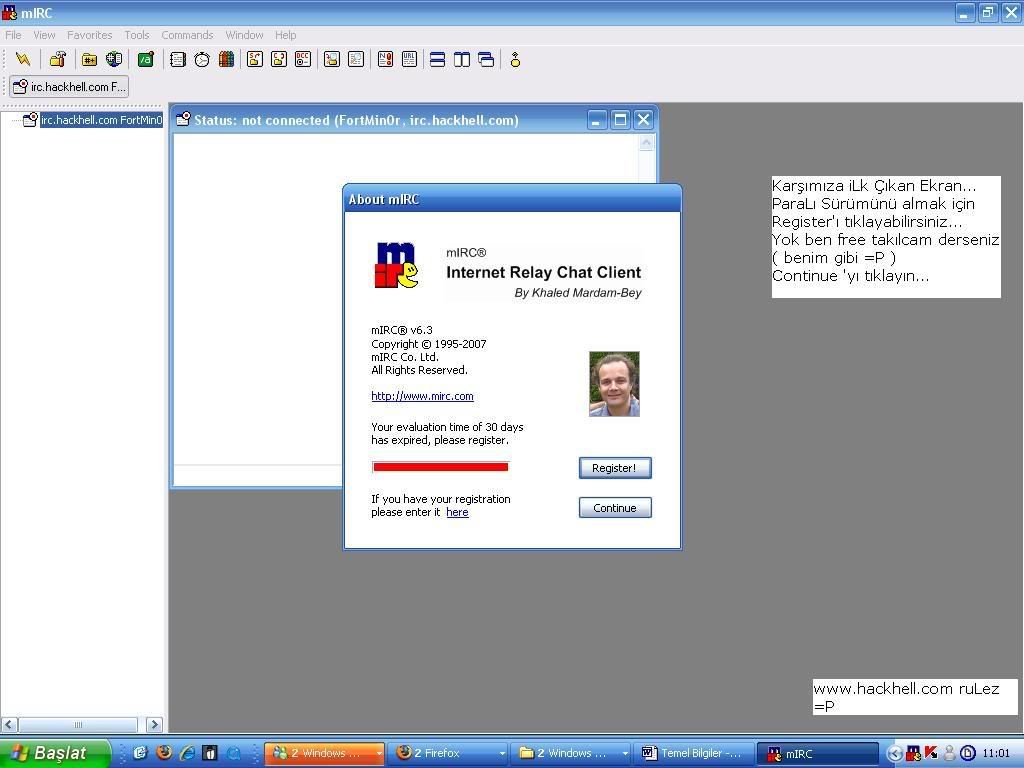1024x768 pixels.
Task: Open the Help menu
Action: [x=285, y=35]
